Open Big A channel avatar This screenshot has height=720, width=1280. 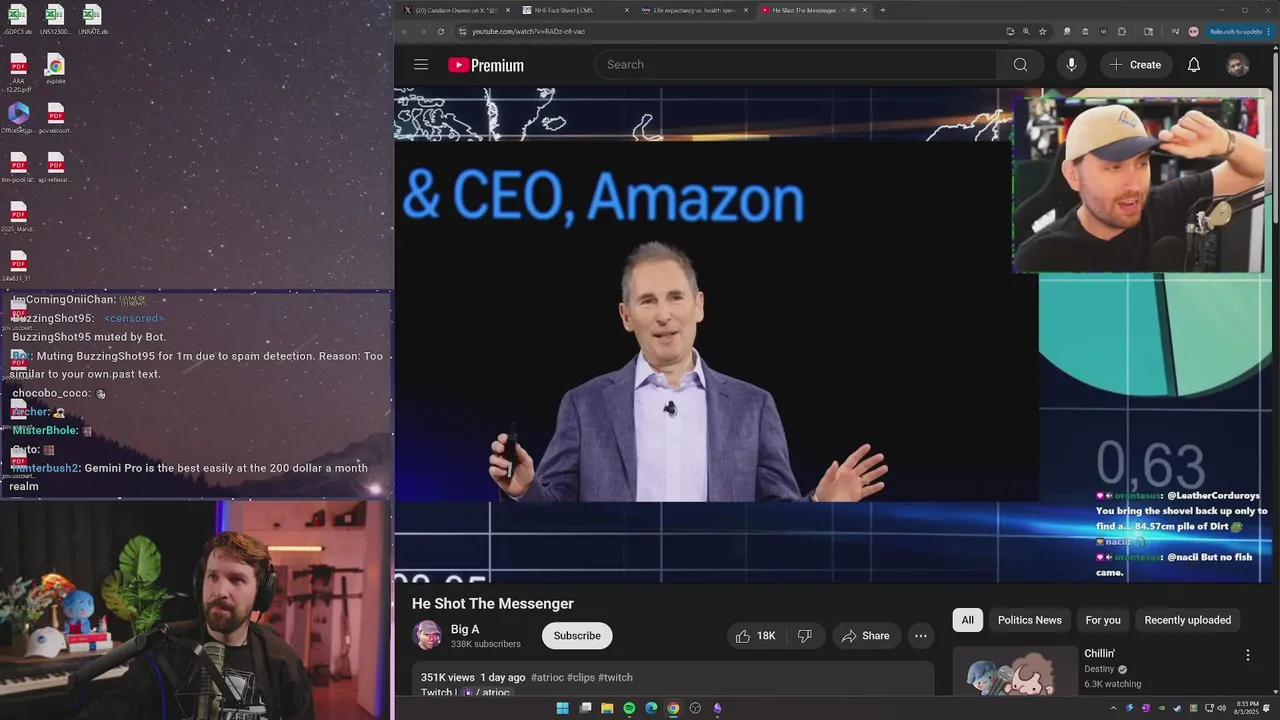tap(428, 636)
